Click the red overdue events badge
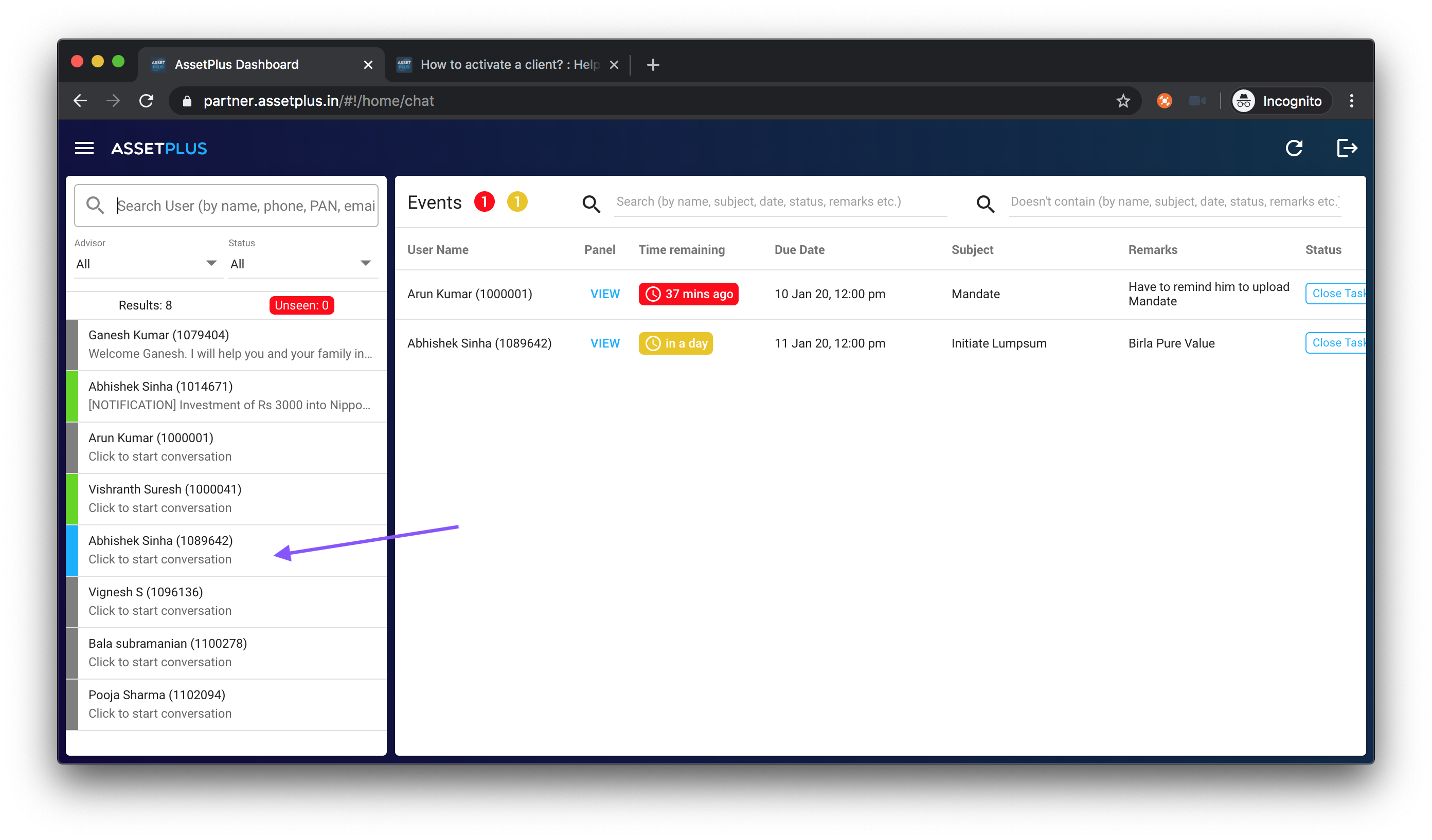The height and width of the screenshot is (840, 1432). pos(484,202)
